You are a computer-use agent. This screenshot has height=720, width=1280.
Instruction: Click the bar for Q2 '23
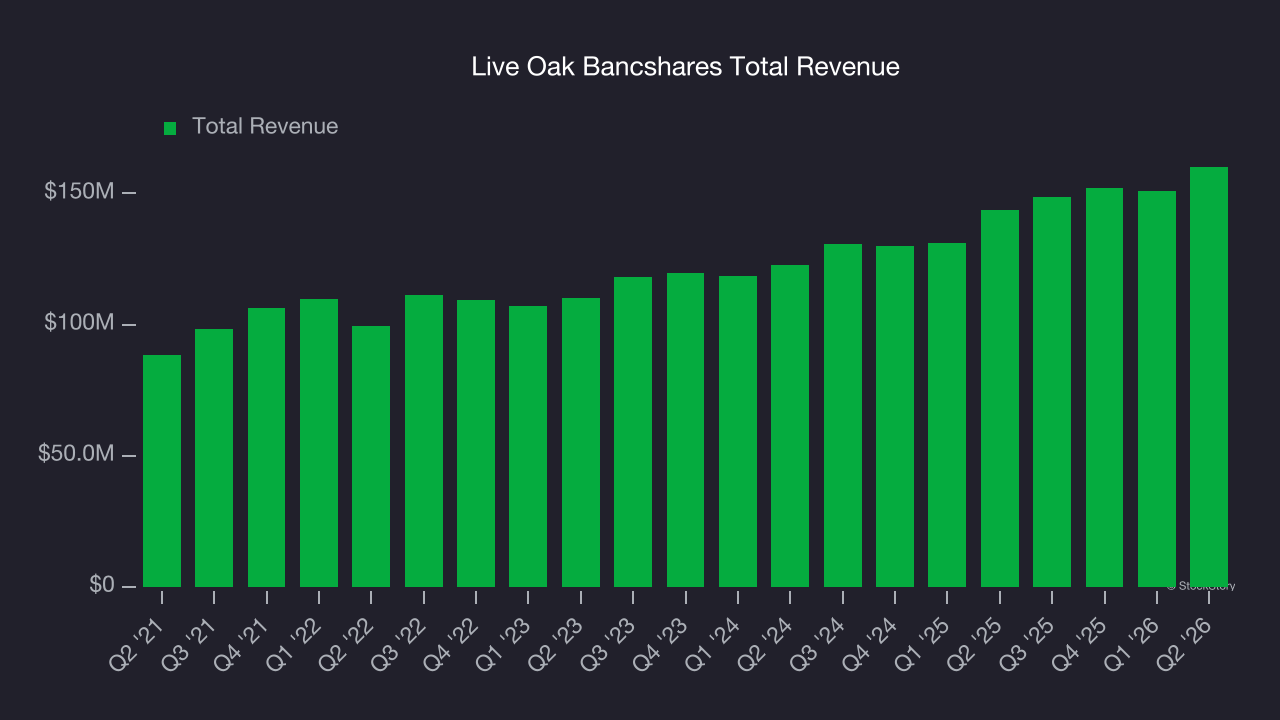[581, 442]
